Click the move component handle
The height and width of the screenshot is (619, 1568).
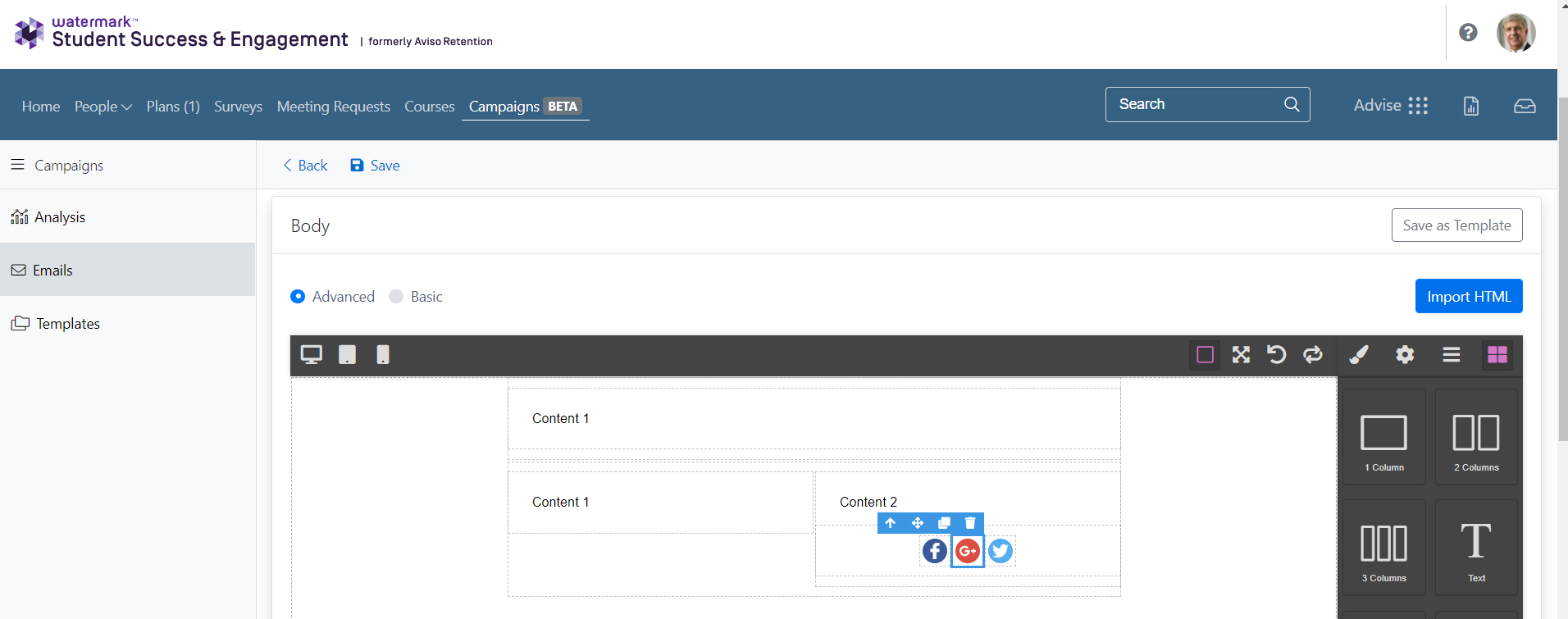(918, 523)
